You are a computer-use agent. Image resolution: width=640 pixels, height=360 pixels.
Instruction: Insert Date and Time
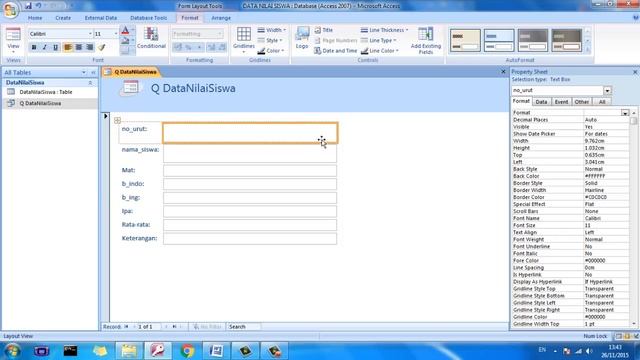(x=336, y=51)
